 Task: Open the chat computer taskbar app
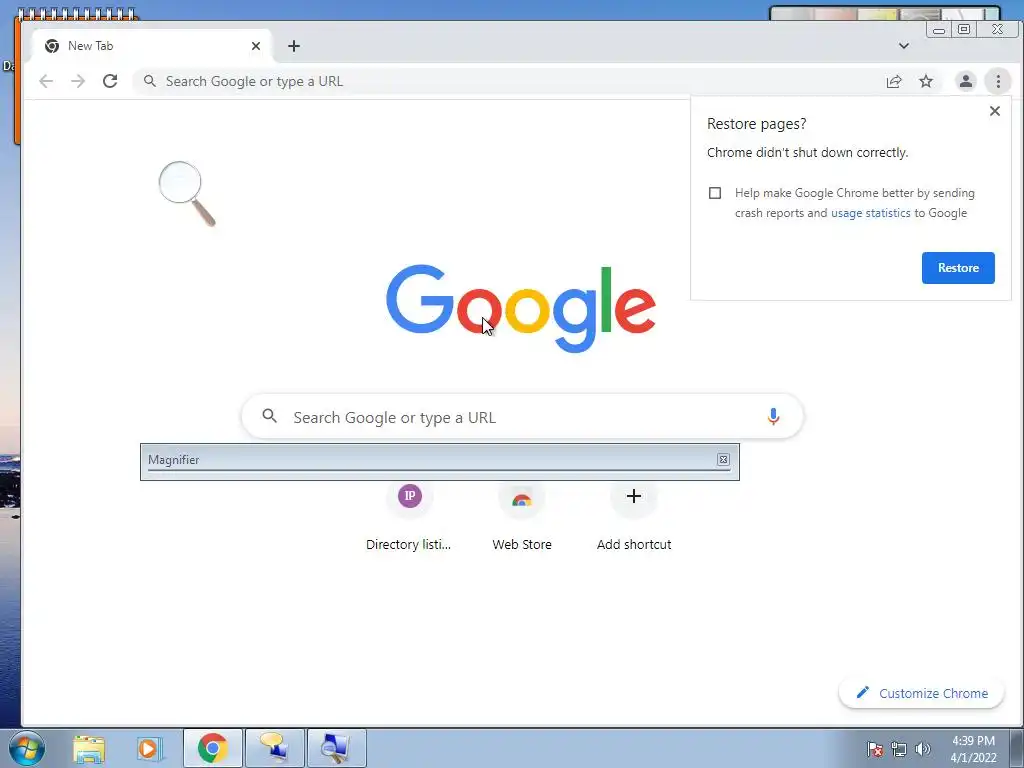click(274, 748)
